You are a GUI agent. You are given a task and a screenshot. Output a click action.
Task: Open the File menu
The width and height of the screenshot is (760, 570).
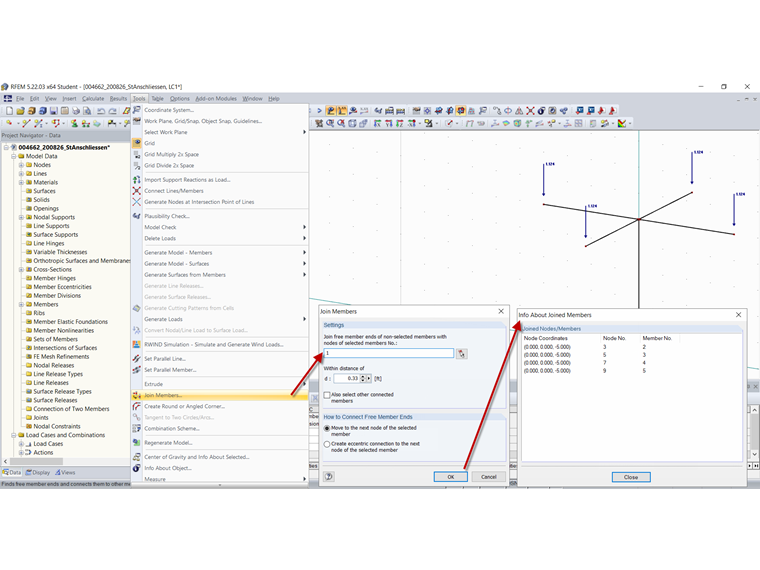pos(20,98)
